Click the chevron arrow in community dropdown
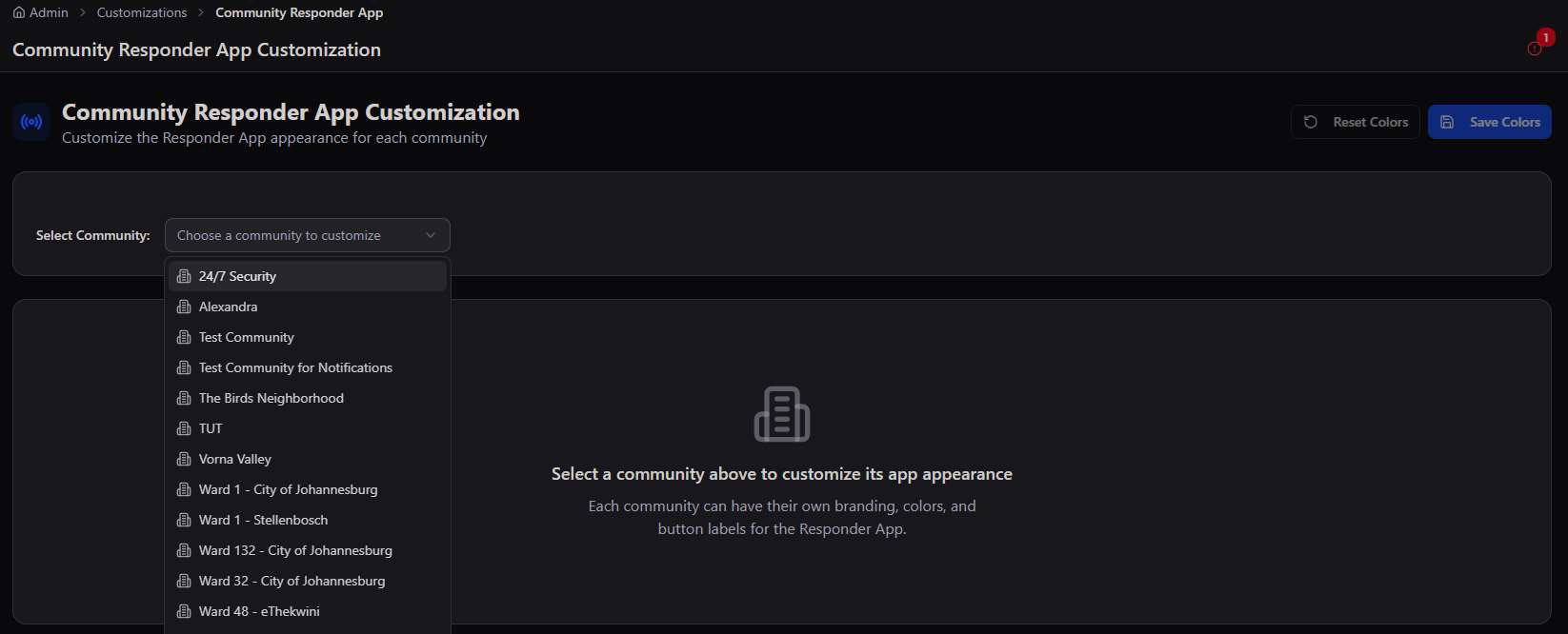Screen dimensions: 1568x634 click(431, 235)
